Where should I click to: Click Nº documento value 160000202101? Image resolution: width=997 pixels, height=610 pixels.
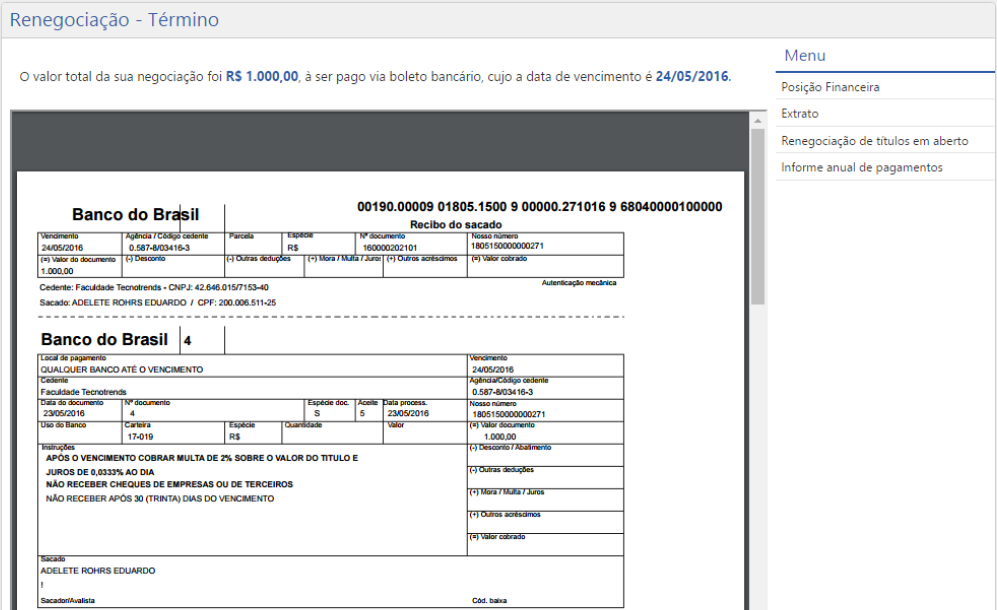[389, 247]
